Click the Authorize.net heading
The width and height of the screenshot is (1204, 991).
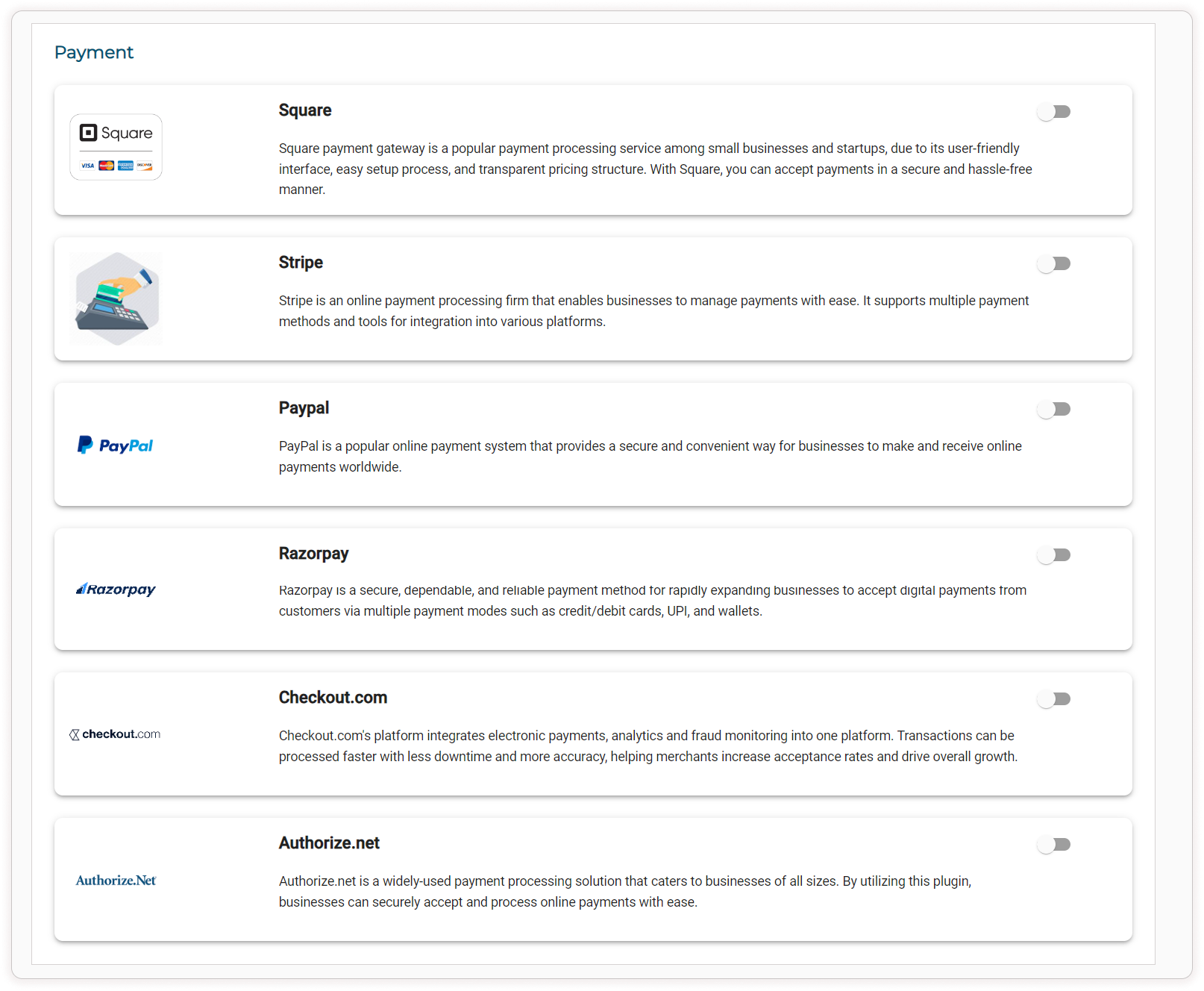click(x=329, y=843)
